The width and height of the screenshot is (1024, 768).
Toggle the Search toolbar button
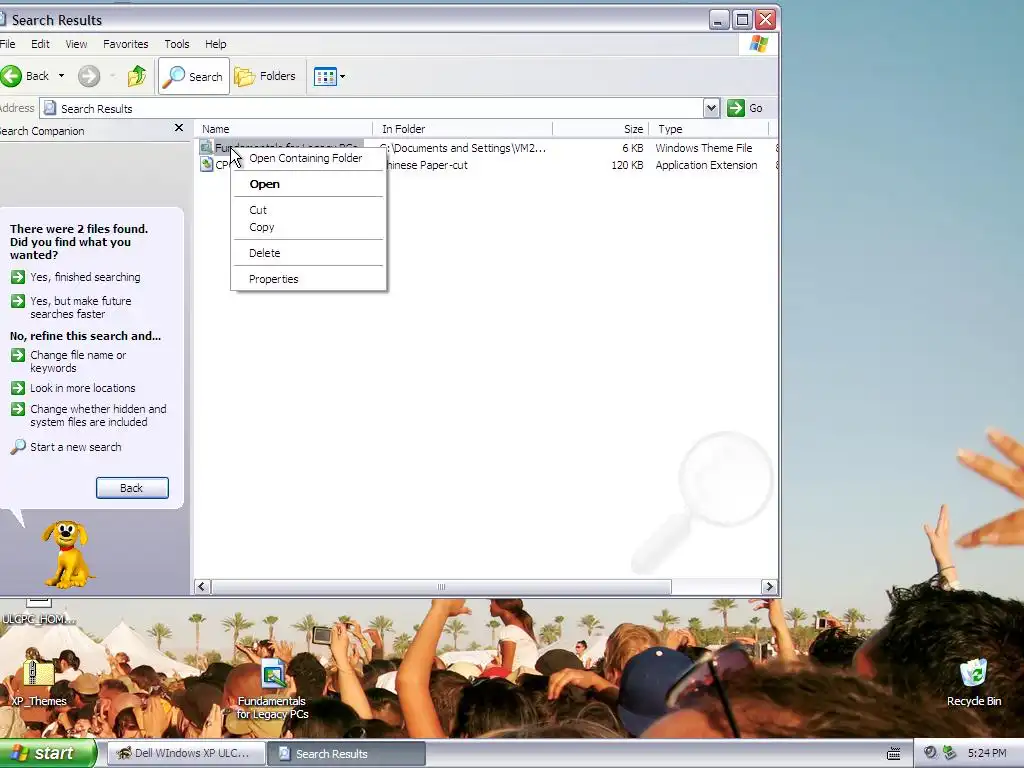[x=194, y=76]
